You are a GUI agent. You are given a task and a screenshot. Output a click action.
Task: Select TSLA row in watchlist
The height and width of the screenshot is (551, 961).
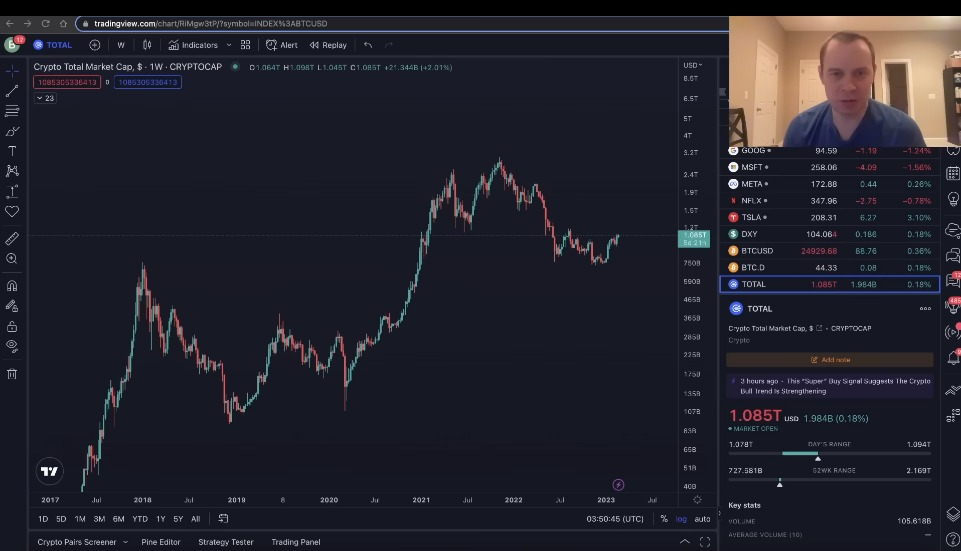(x=830, y=217)
